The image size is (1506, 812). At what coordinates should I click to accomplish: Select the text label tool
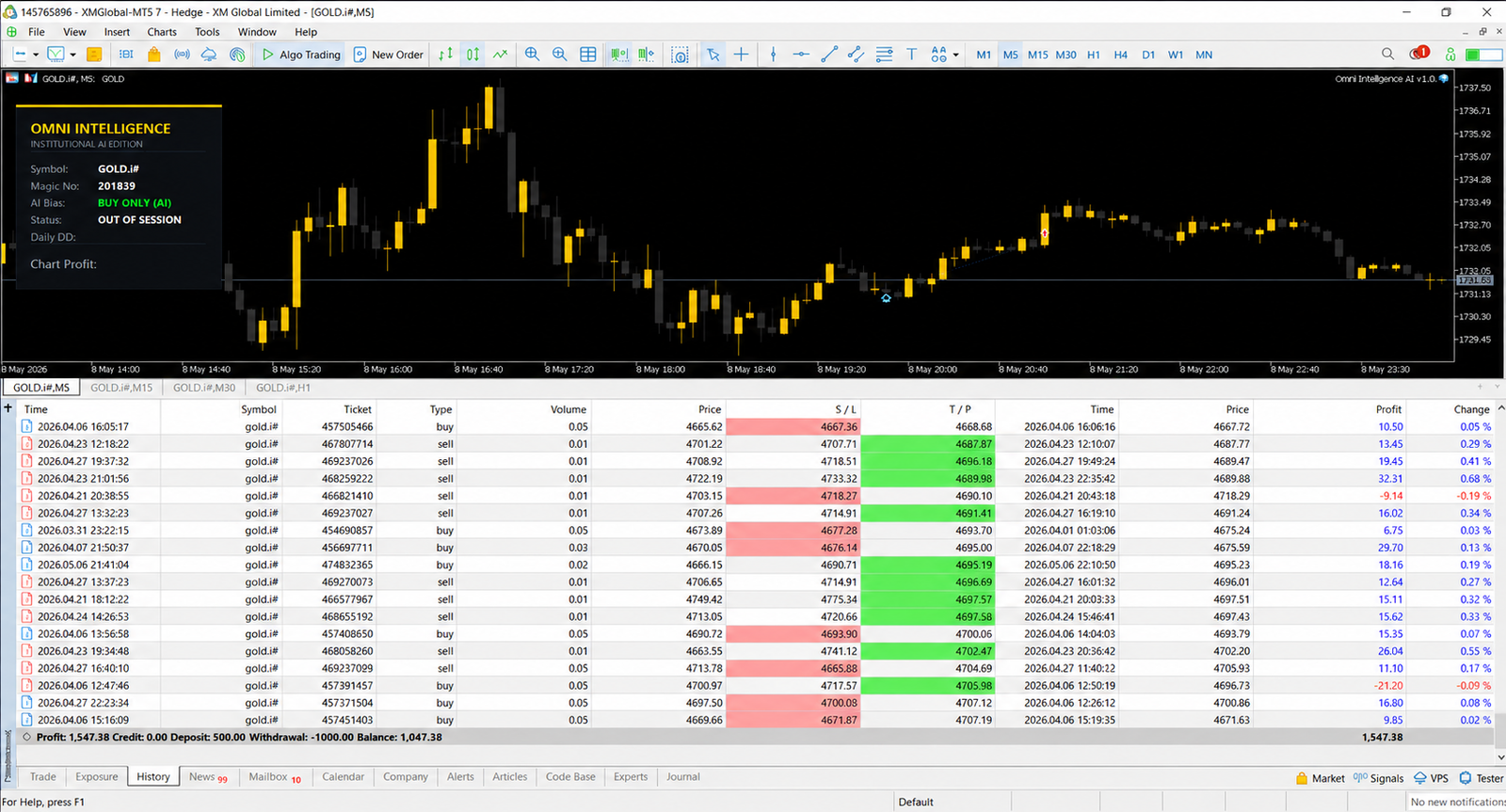pos(911,55)
